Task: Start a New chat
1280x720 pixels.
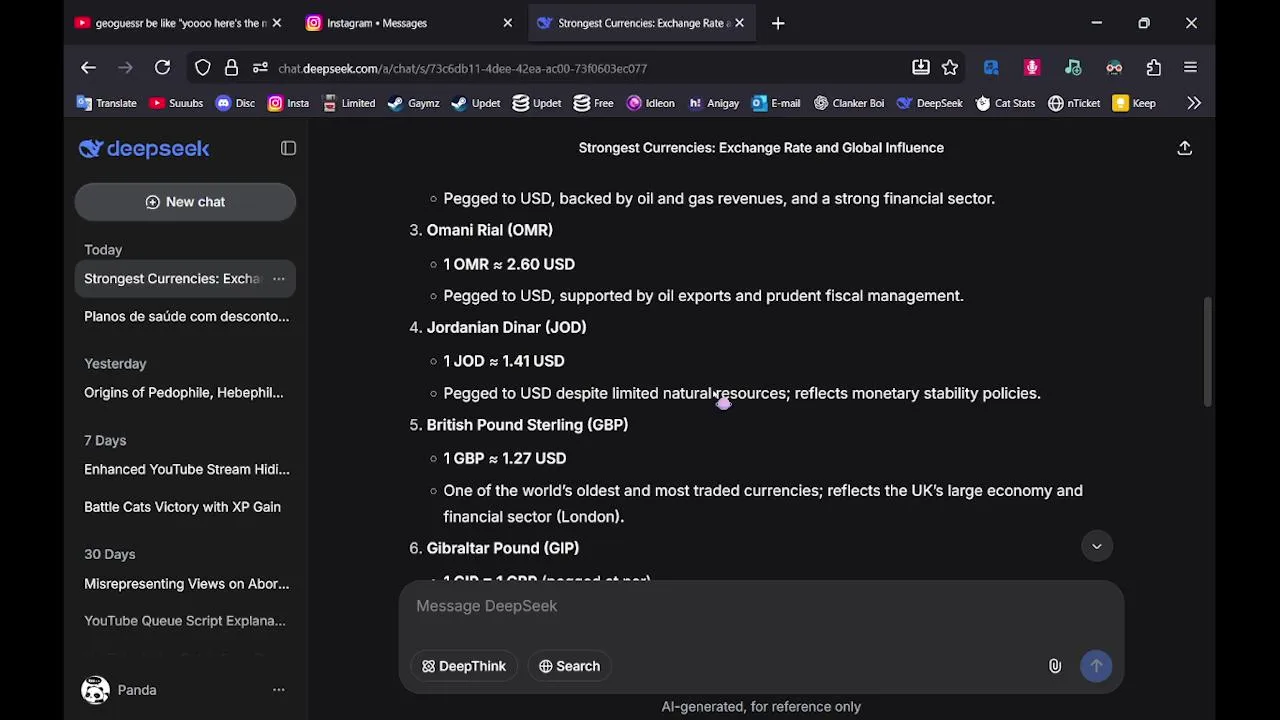Action: (185, 202)
